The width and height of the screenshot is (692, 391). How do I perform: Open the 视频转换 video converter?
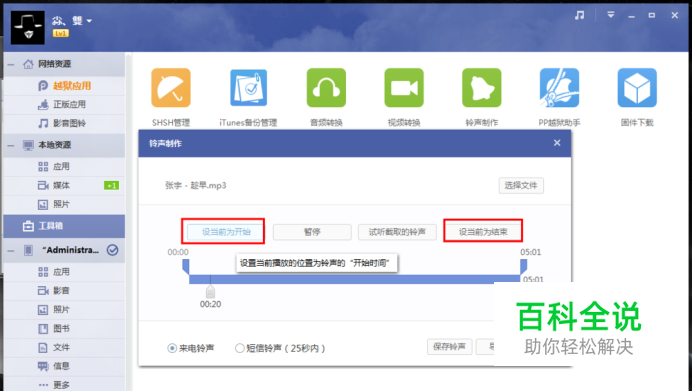404,88
